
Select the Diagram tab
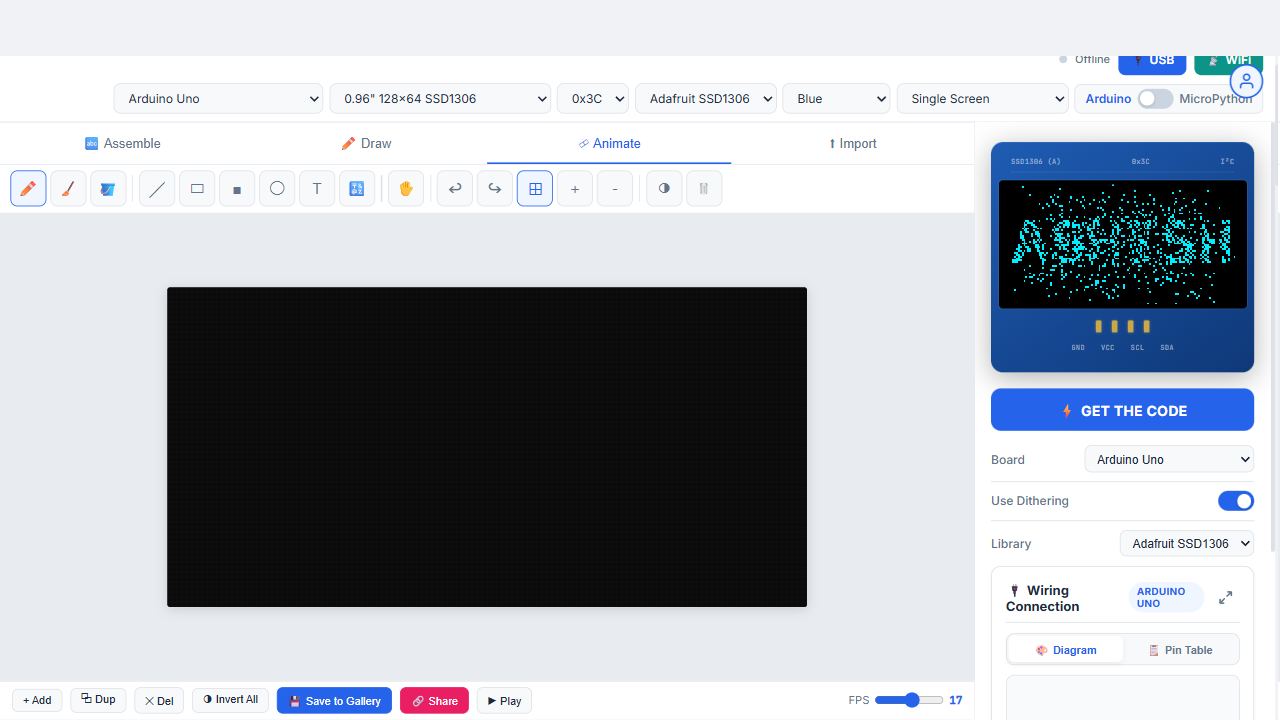click(x=1066, y=650)
